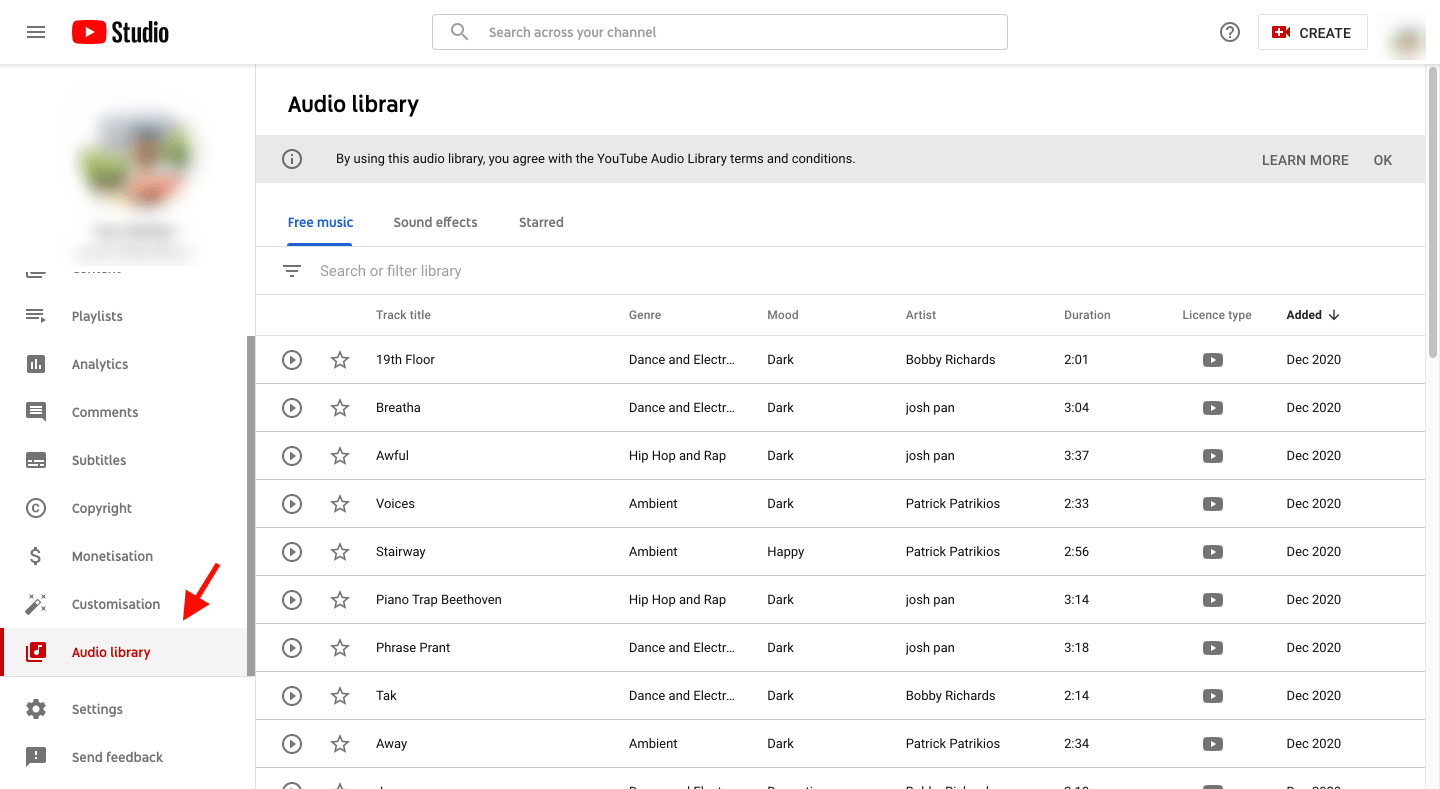Switch to the Sound effects tab
1440x789 pixels.
435,222
